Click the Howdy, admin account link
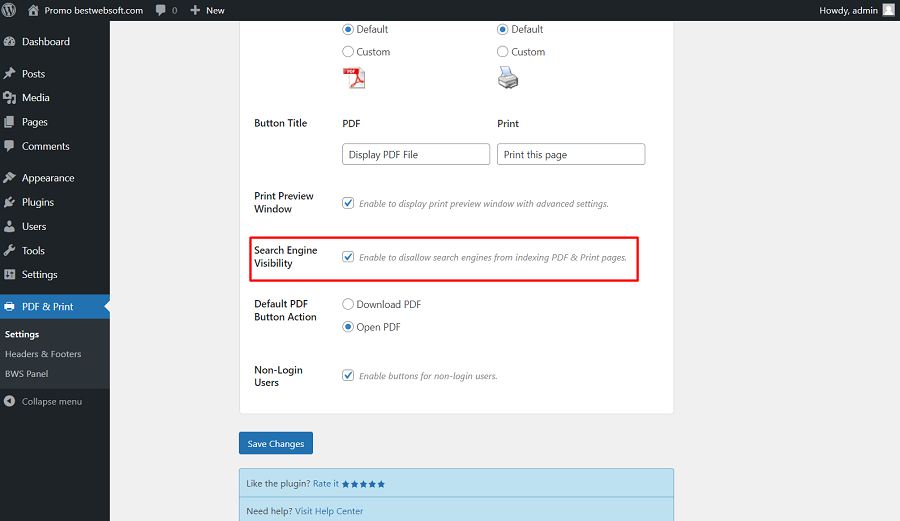Image resolution: width=900 pixels, height=521 pixels. point(848,10)
